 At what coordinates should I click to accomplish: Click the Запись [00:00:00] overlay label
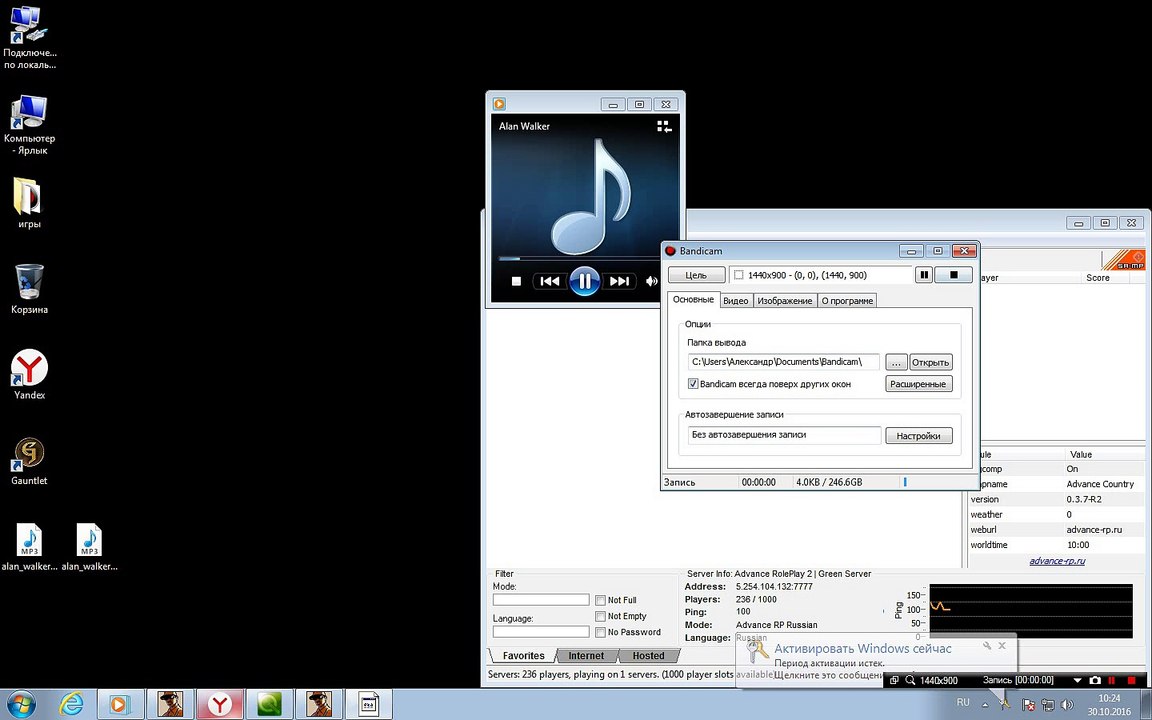click(x=1018, y=680)
